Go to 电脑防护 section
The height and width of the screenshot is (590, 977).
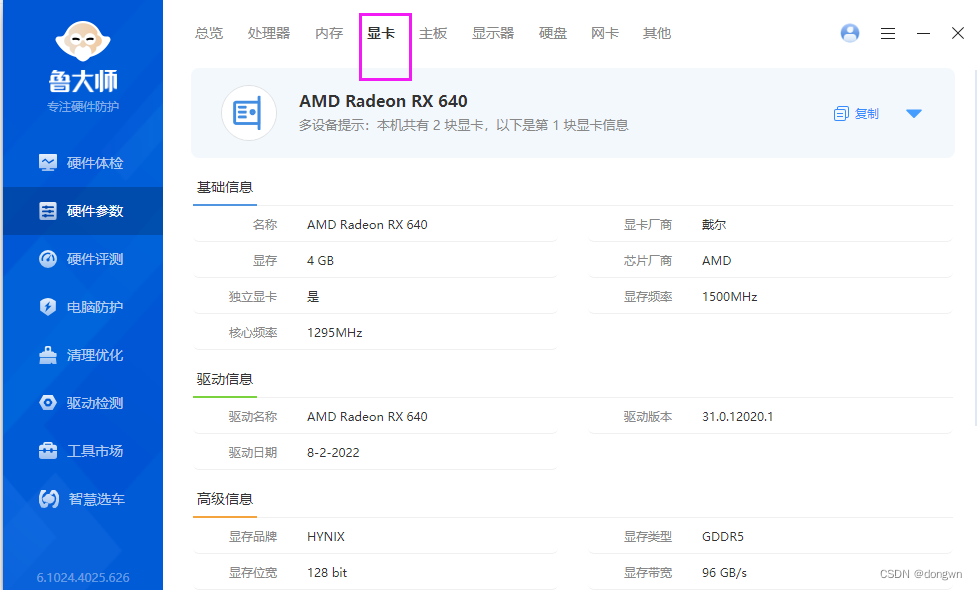(81, 307)
